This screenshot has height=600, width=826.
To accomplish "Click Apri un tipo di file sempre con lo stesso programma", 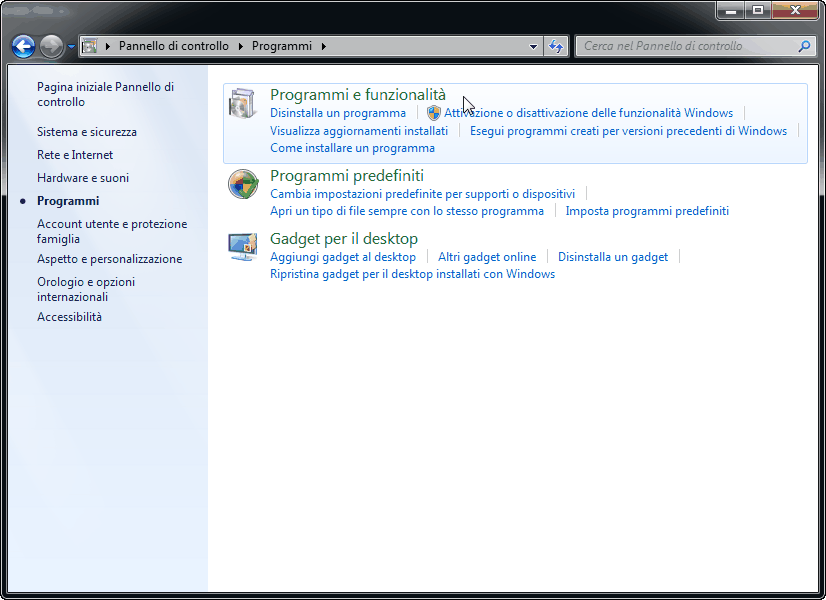I will [407, 211].
